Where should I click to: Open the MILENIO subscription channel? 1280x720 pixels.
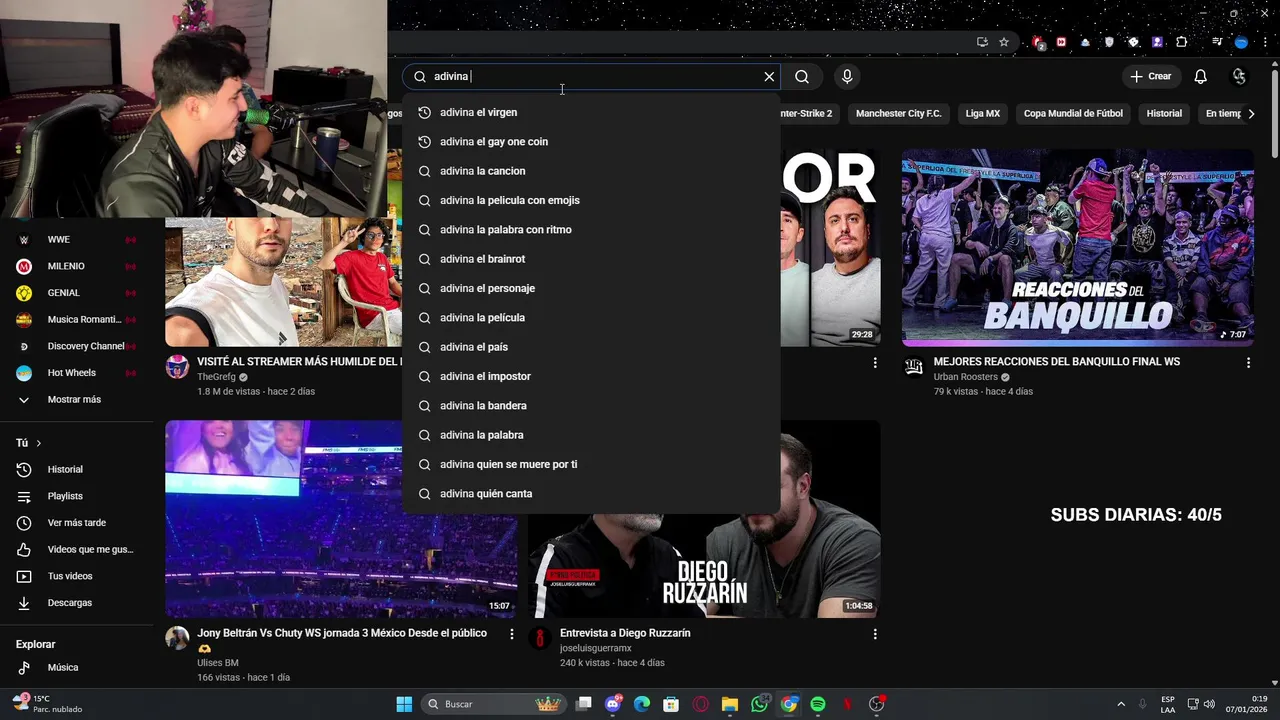point(77,267)
